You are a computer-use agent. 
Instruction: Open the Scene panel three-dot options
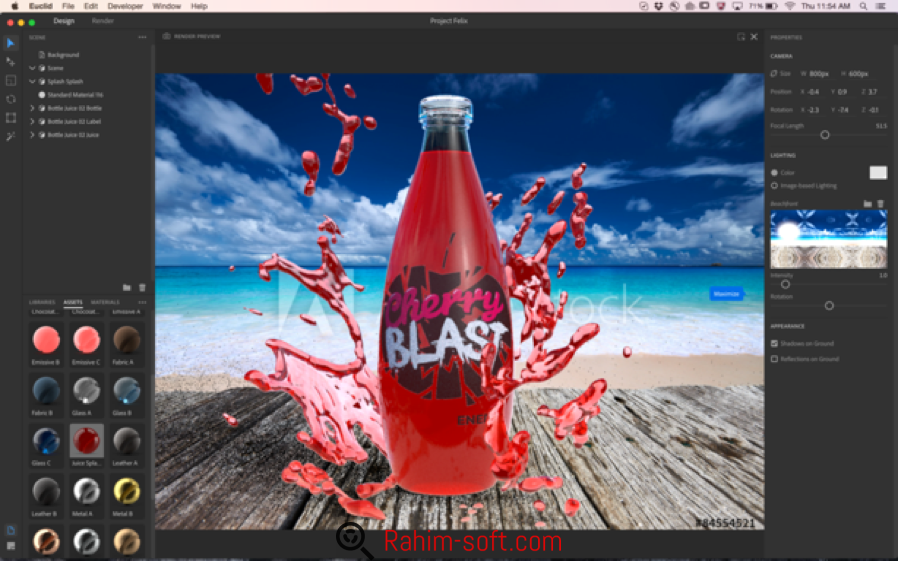click(x=142, y=37)
